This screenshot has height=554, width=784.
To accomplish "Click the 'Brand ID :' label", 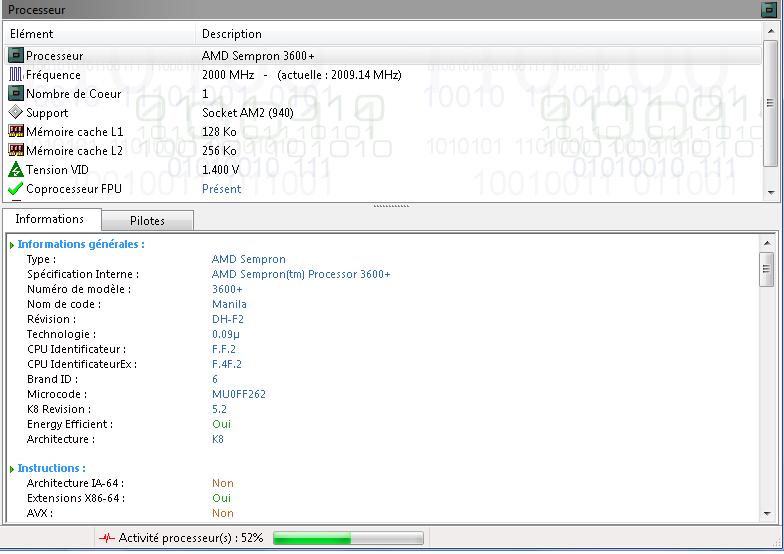I will [x=52, y=379].
